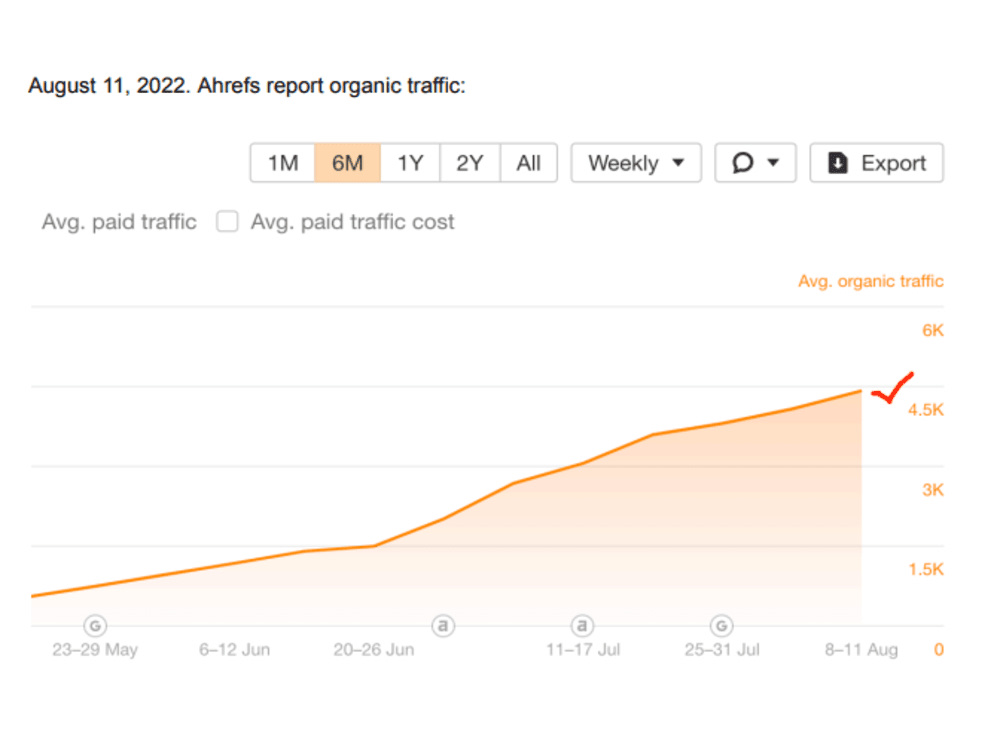Click the 'a' annotation marker after 20–26 Jun

point(443,626)
